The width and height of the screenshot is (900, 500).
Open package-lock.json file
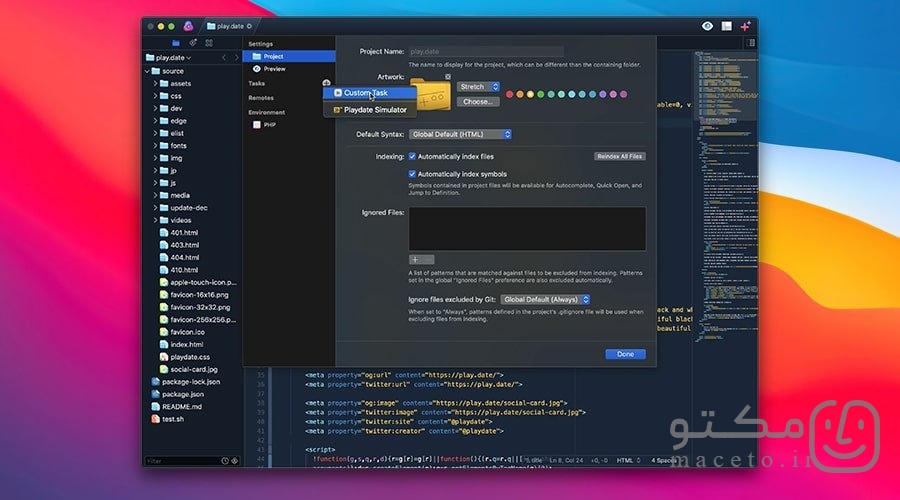[185, 382]
